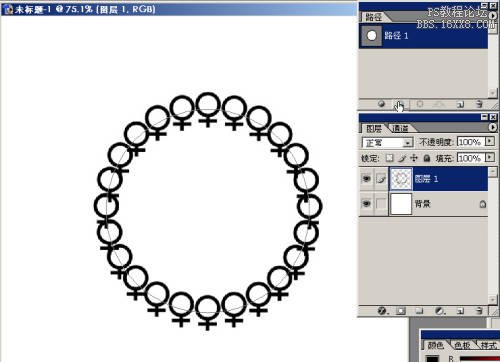Switch to the 色板 swatches tab
The height and width of the screenshot is (362, 500).
(x=462, y=346)
